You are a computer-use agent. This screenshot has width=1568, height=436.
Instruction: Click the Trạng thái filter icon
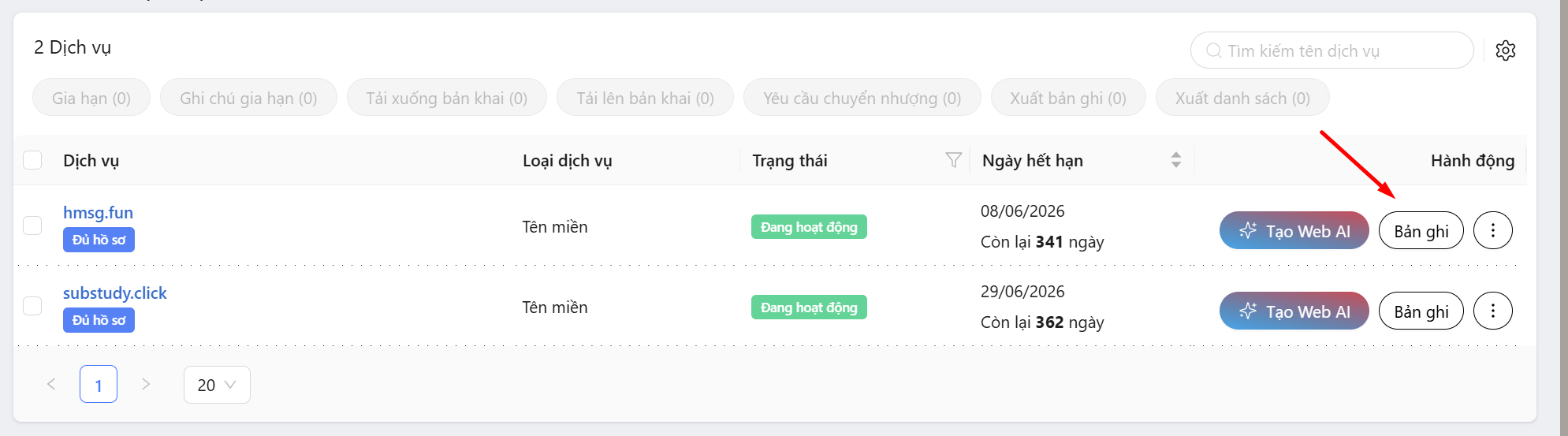coord(953,160)
